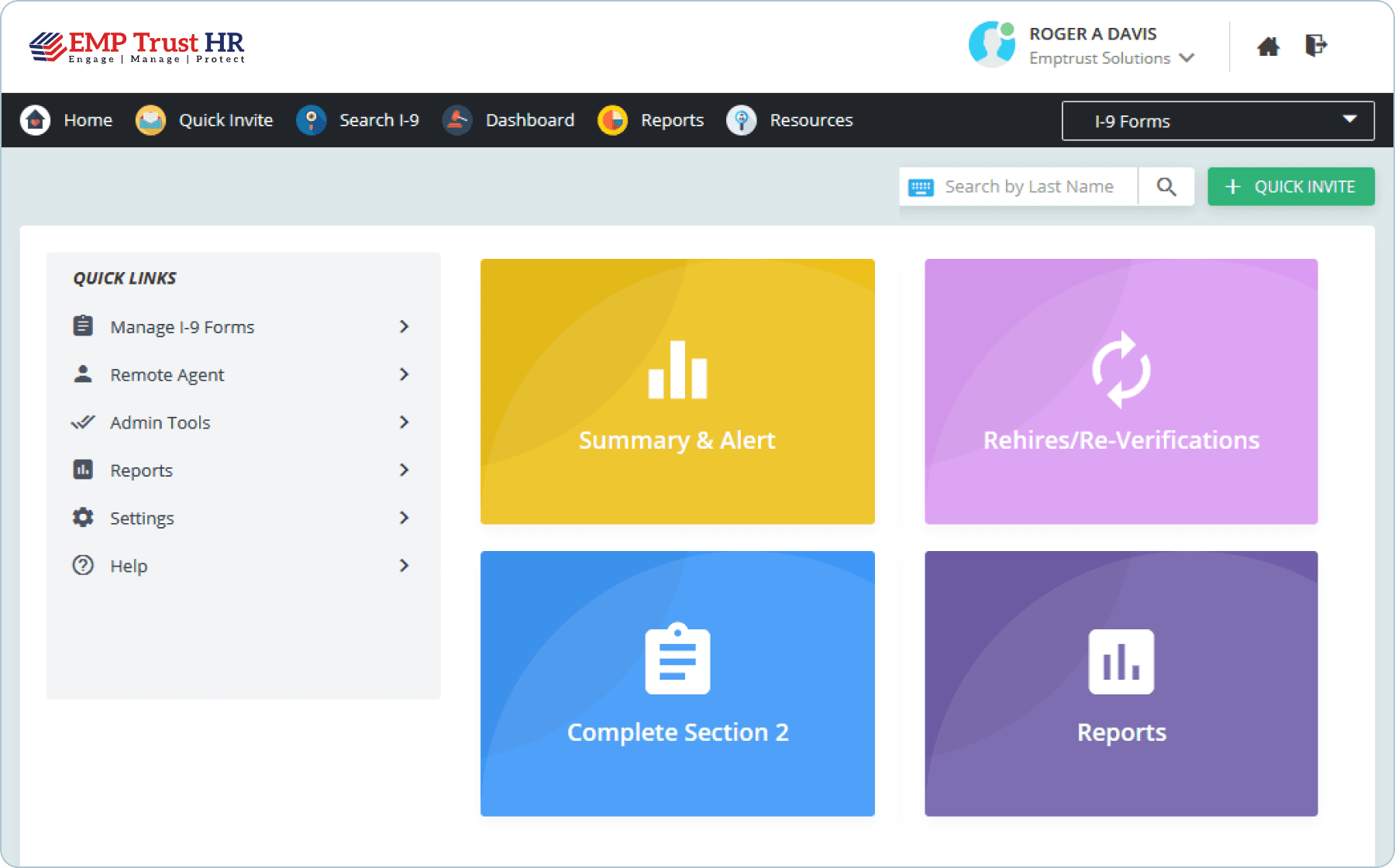Click the Help question mark icon
This screenshot has height=868, width=1395.
click(83, 565)
